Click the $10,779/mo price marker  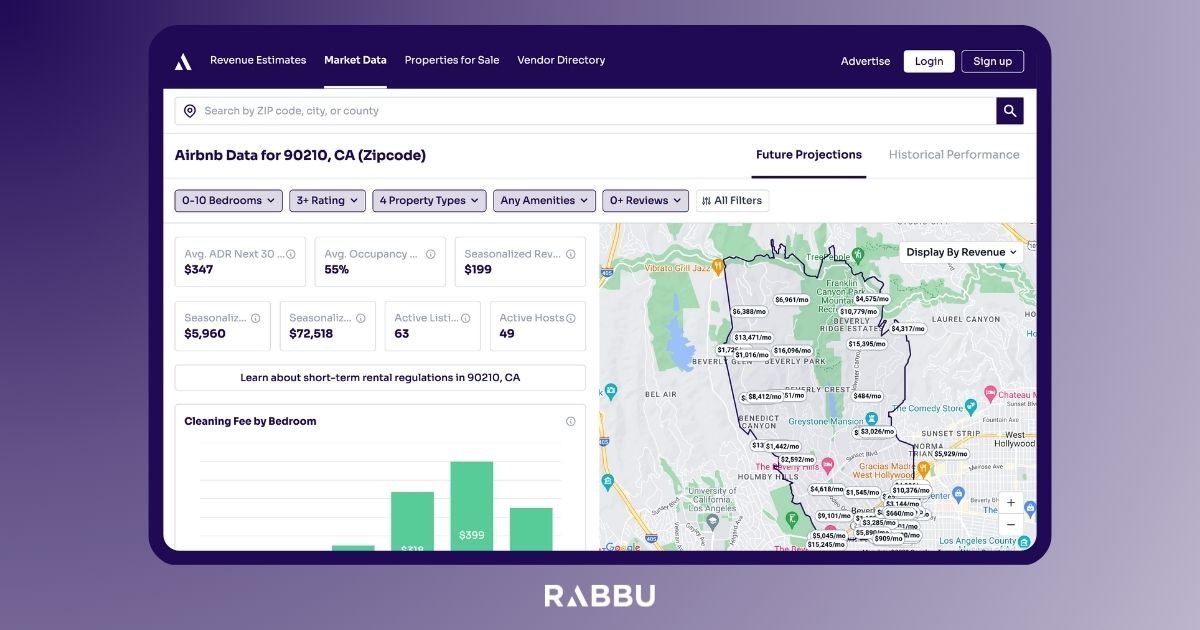tap(858, 312)
